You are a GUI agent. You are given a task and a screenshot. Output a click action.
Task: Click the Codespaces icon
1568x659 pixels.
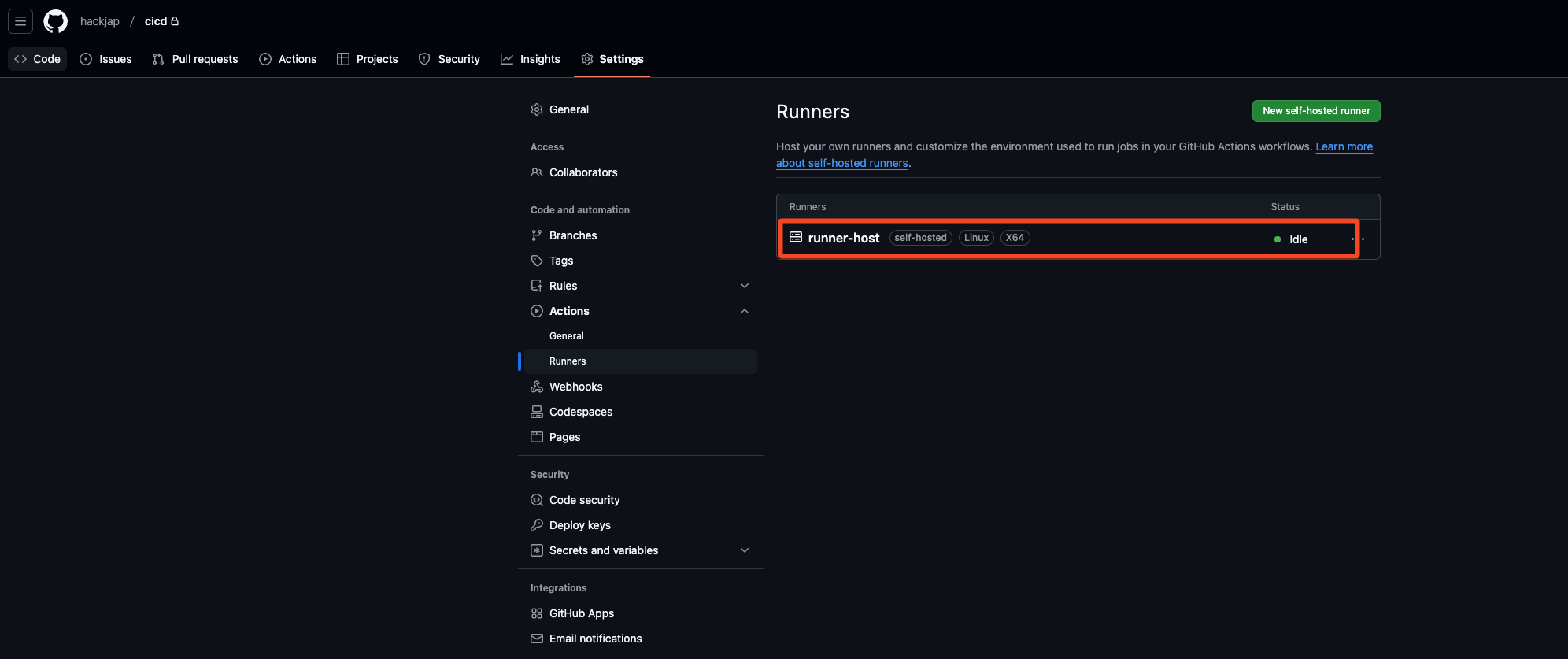coord(537,412)
